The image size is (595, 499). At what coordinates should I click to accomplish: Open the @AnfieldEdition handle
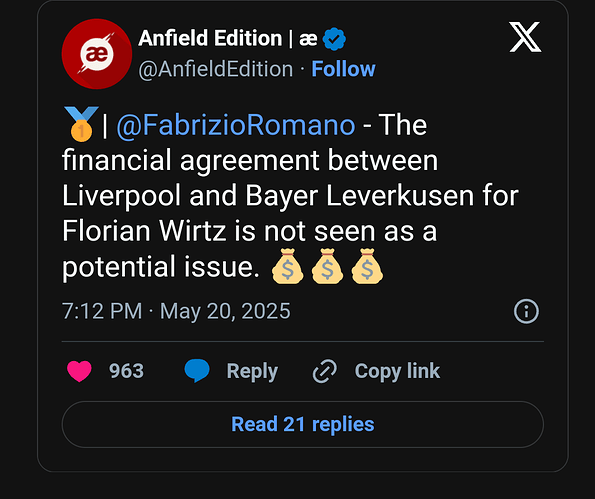(216, 69)
